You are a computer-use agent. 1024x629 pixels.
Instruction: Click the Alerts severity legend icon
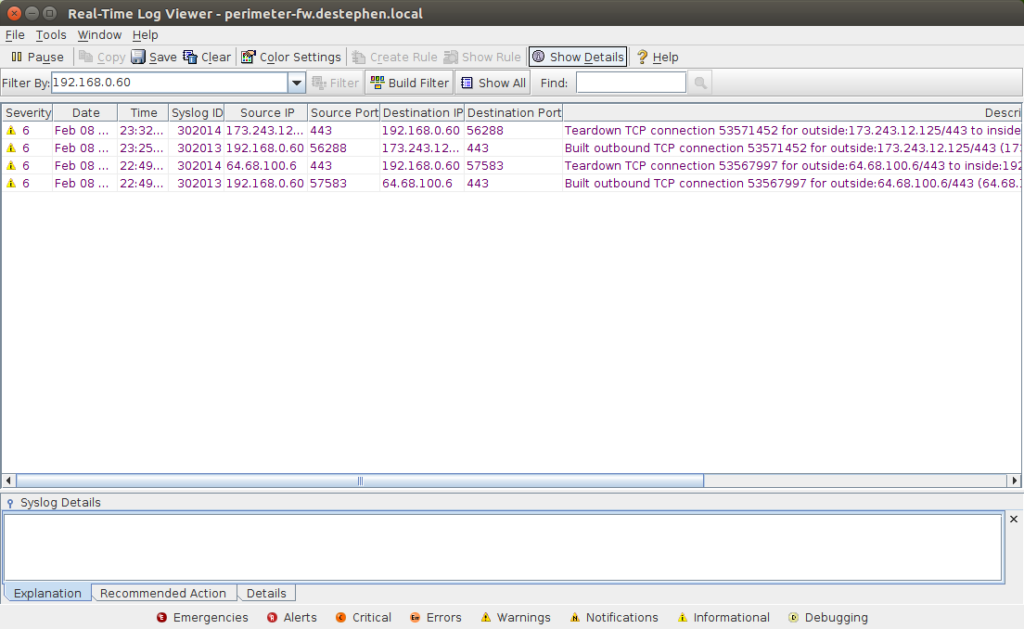click(x=272, y=617)
